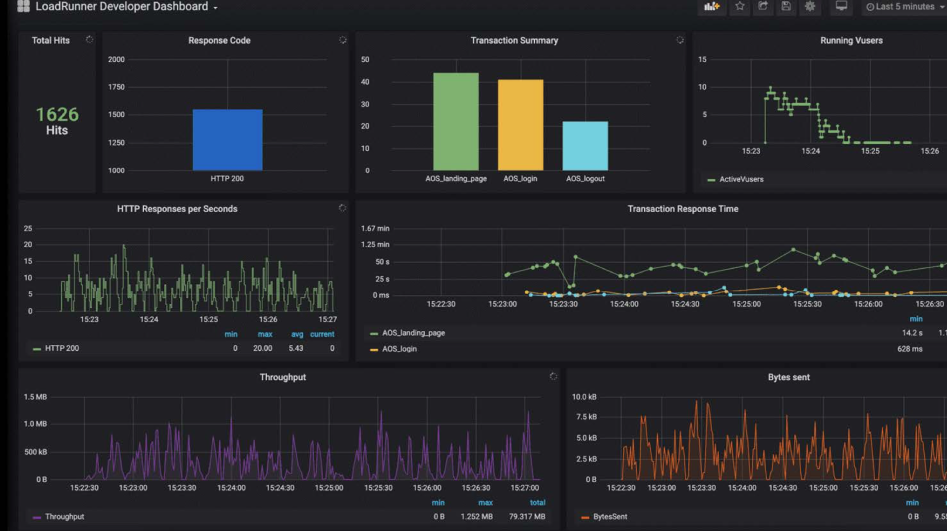Open the Share dashboard icon
This screenshot has width=947, height=531.
(x=764, y=7)
